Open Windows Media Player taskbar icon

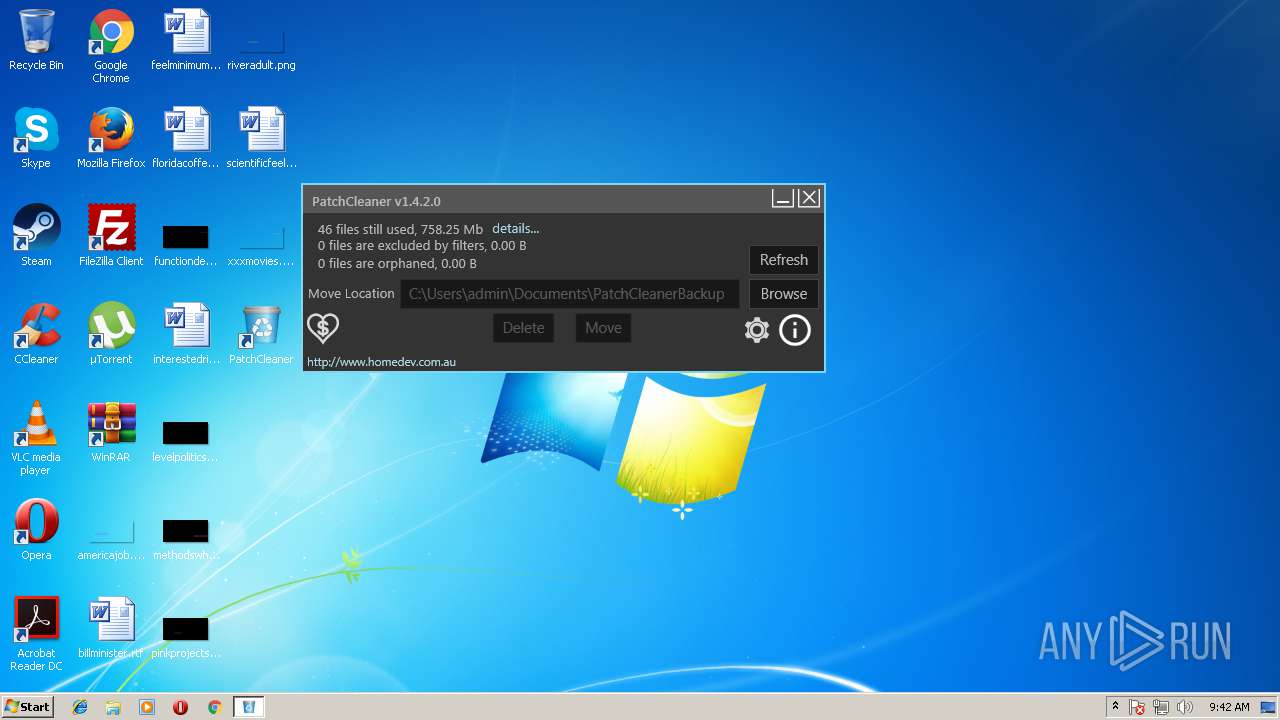click(x=147, y=707)
